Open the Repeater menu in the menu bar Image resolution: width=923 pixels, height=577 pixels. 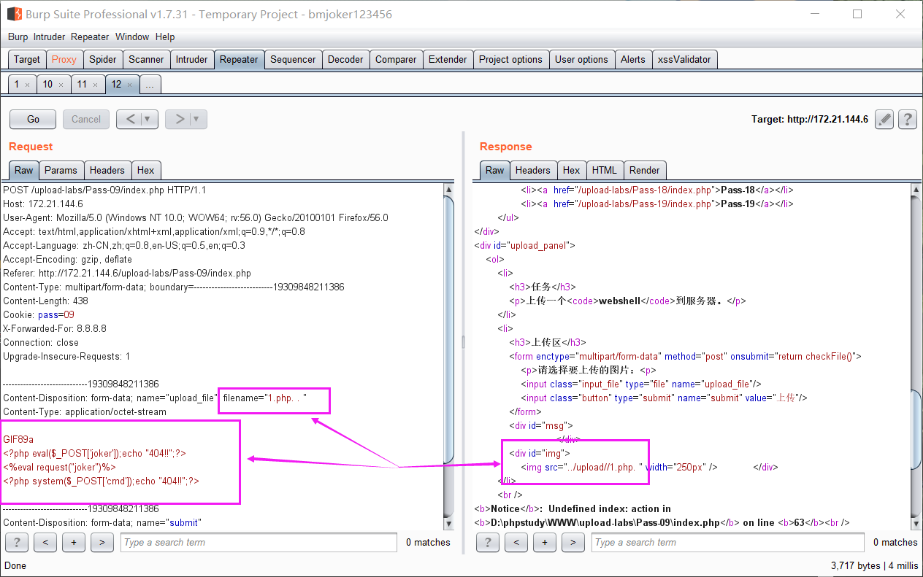(89, 37)
